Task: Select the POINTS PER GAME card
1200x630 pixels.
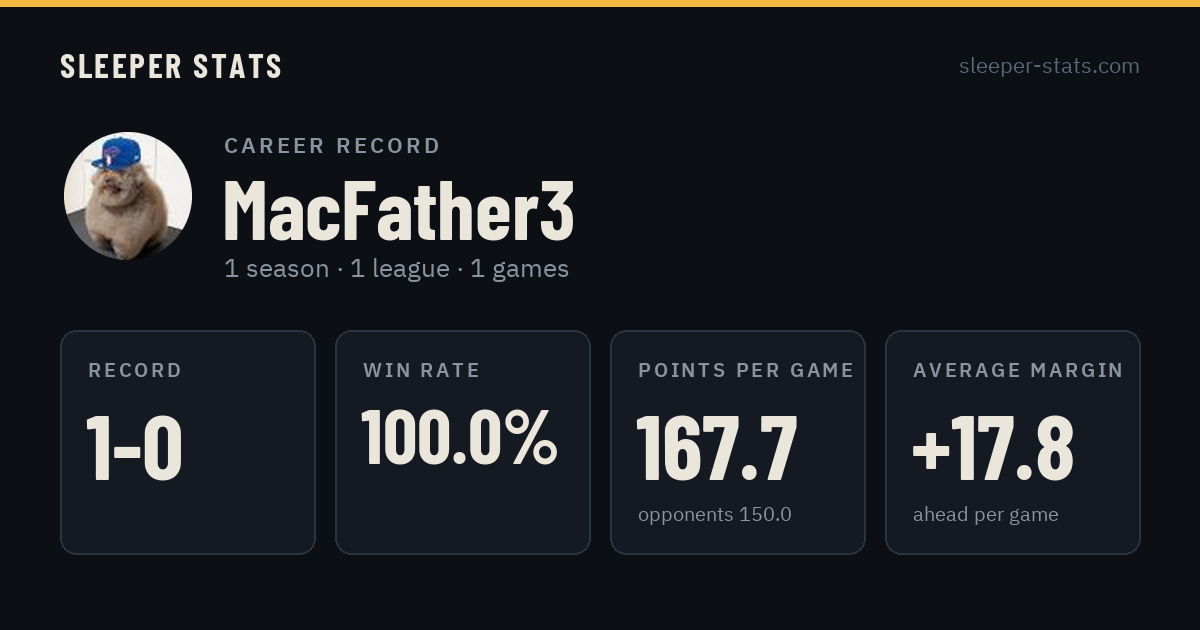Action: (738, 442)
